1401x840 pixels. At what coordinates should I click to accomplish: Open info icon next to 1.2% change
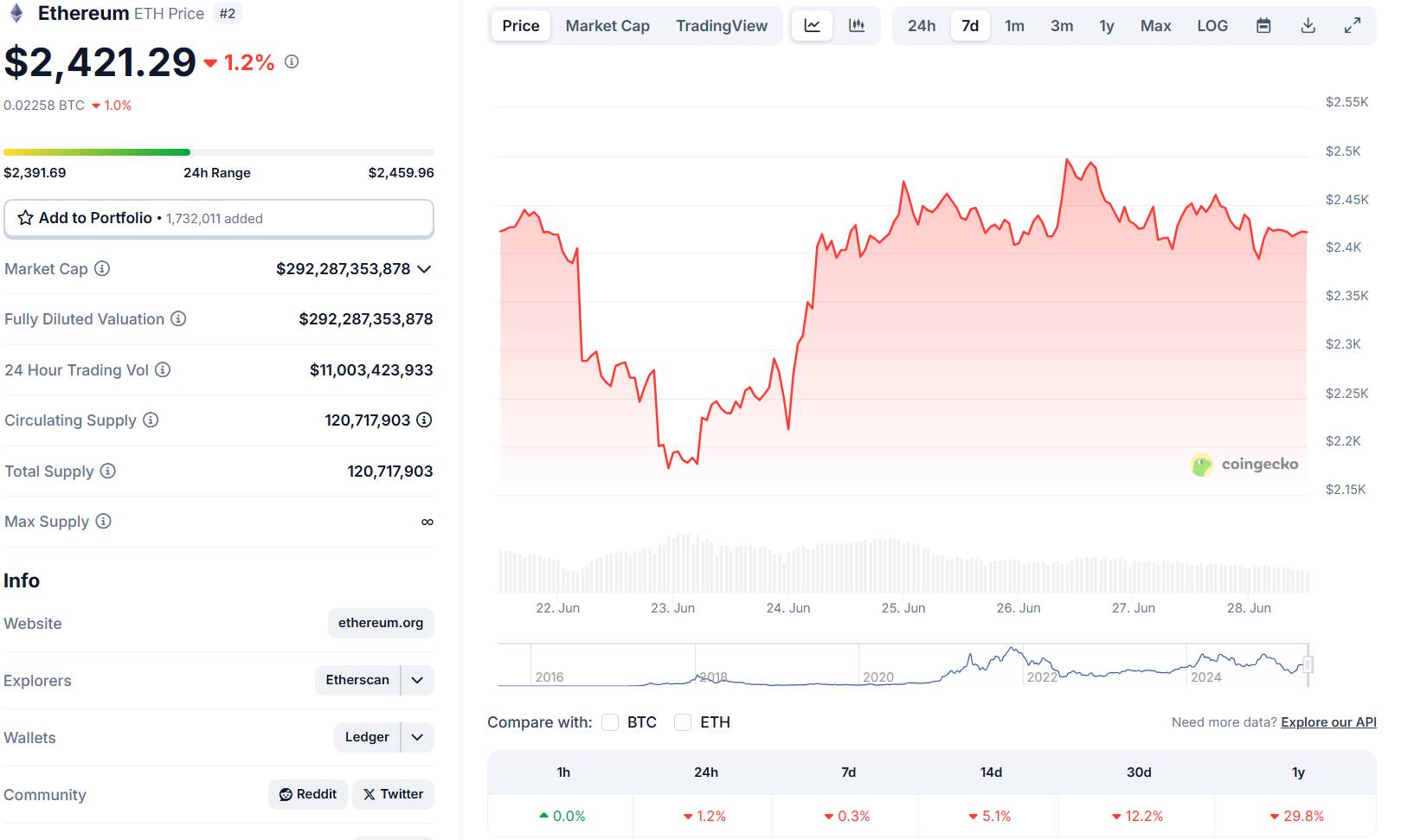(292, 61)
